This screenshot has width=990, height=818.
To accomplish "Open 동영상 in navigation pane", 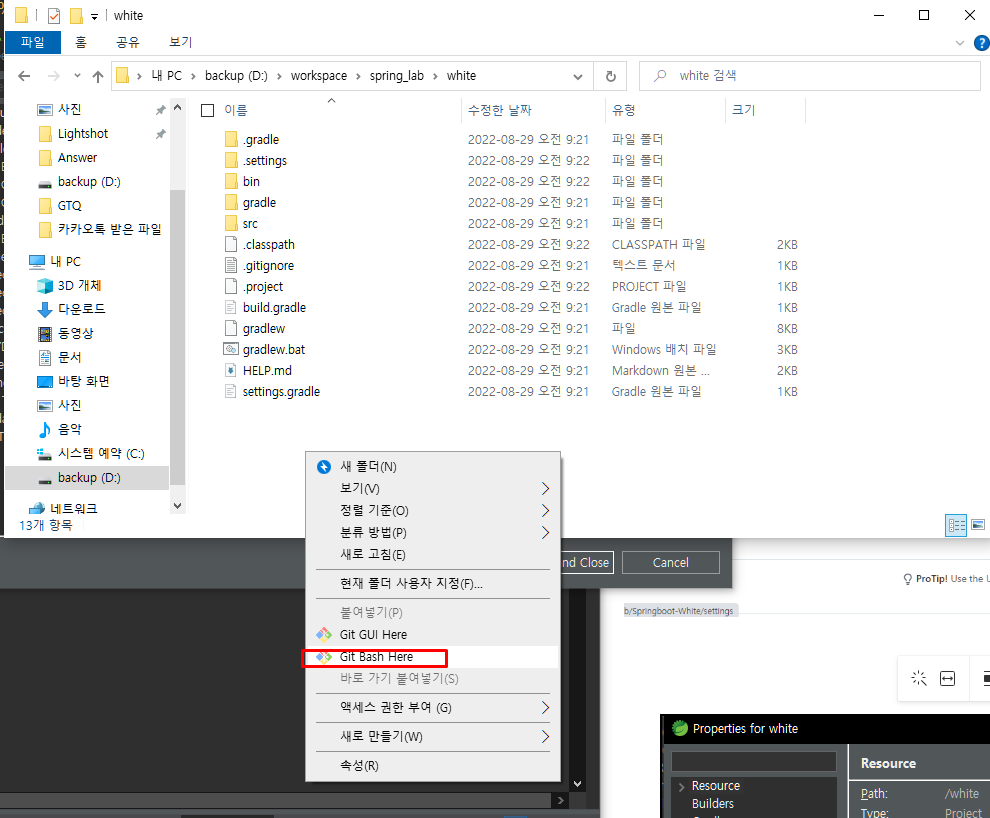I will 75,333.
